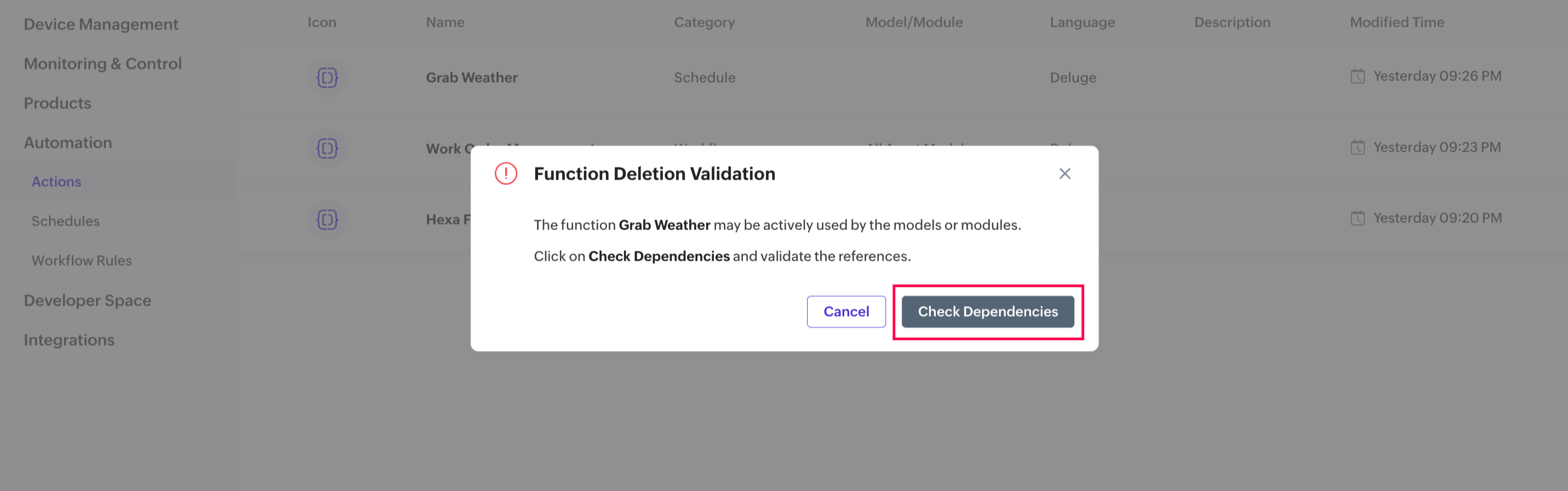Image resolution: width=1568 pixels, height=491 pixels.
Task: Click calendar icon beside 09:26 PM
Action: tap(1358, 76)
